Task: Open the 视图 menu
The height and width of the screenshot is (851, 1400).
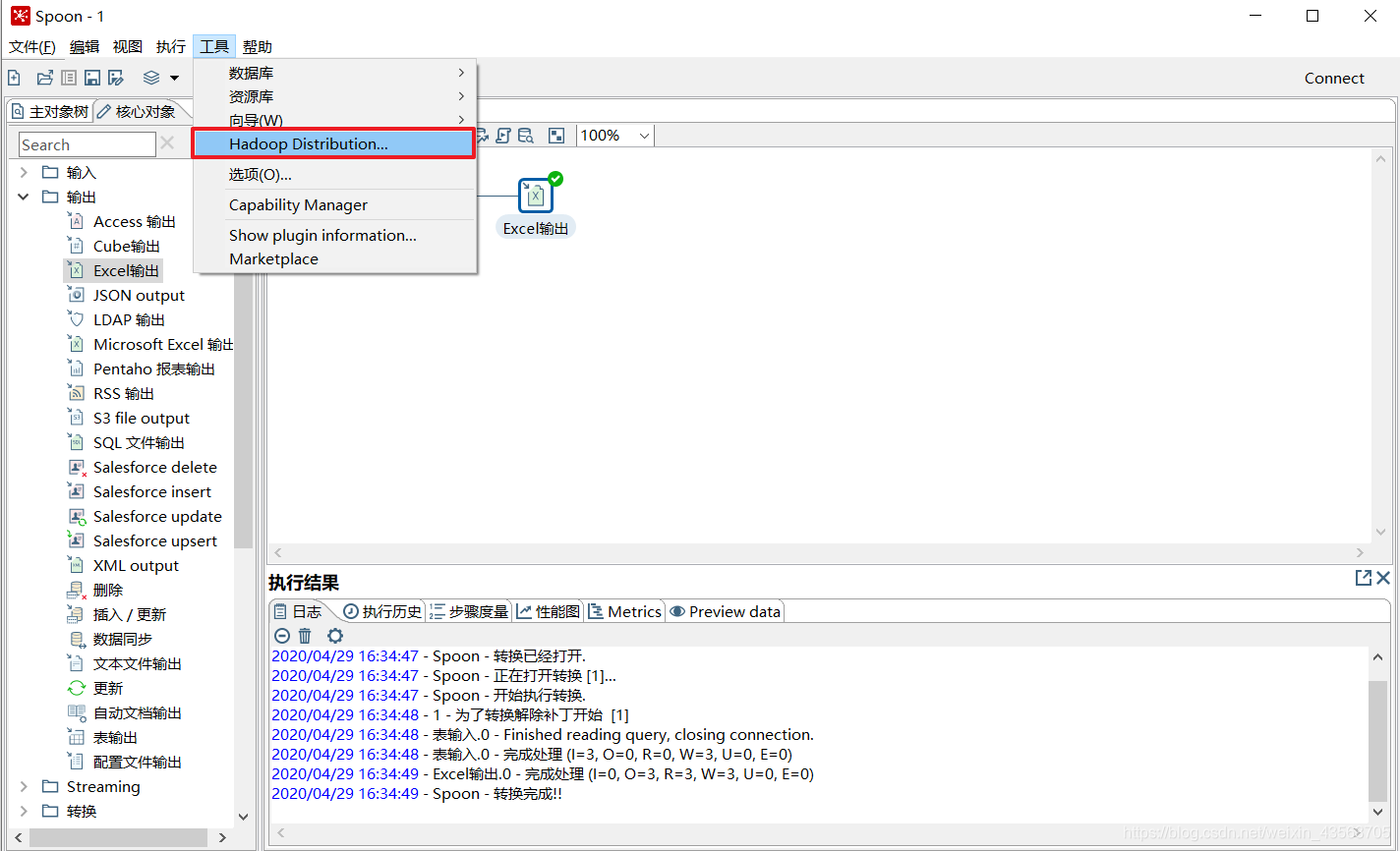Action: 128,46
